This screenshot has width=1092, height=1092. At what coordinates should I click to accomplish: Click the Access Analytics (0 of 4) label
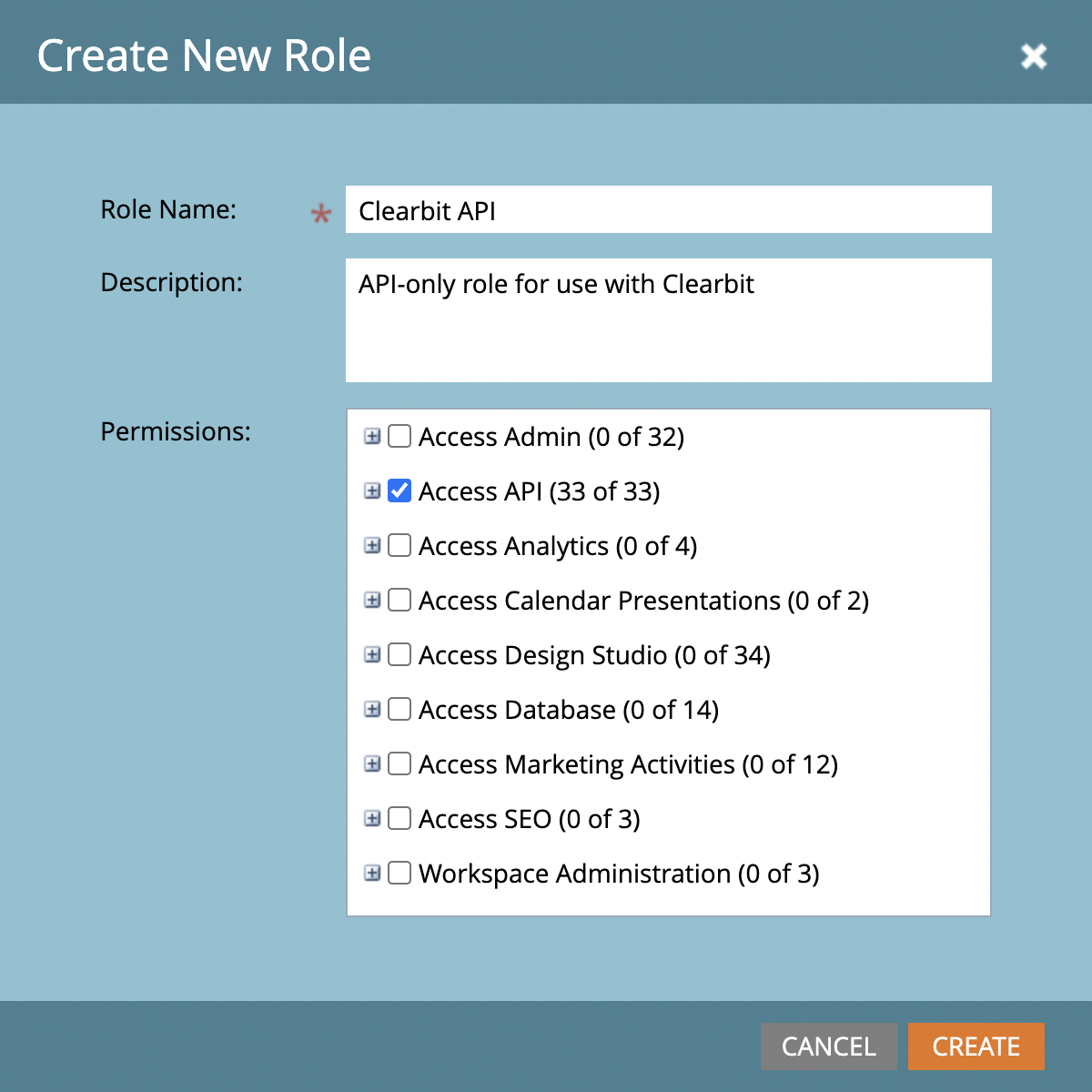click(558, 546)
